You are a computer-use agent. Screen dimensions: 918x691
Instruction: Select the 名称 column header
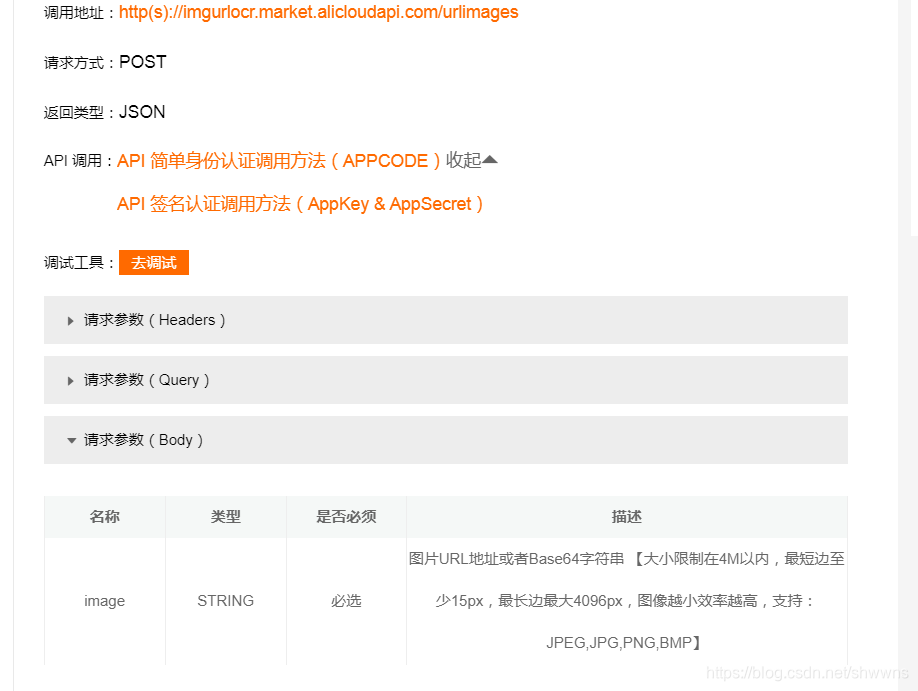tap(105, 516)
